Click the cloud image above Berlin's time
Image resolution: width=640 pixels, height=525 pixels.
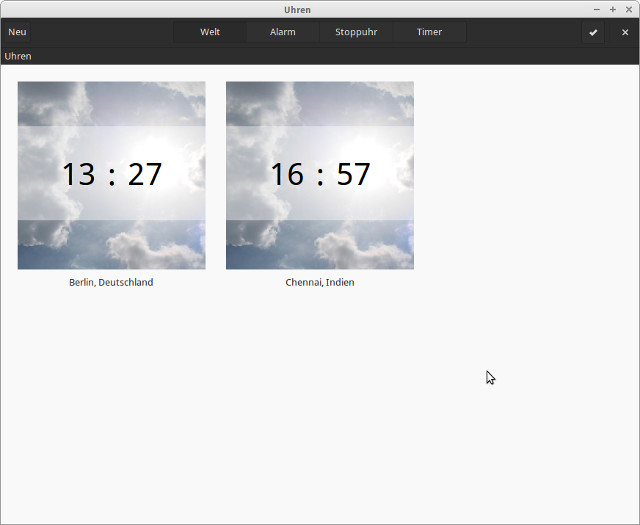pyautogui.click(x=111, y=103)
